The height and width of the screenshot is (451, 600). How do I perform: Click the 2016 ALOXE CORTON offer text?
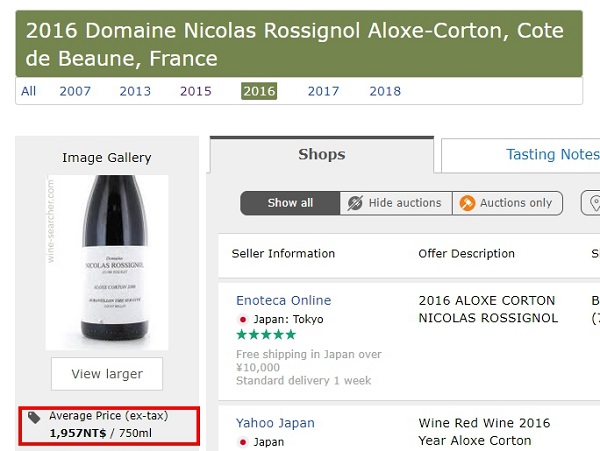[x=488, y=309]
